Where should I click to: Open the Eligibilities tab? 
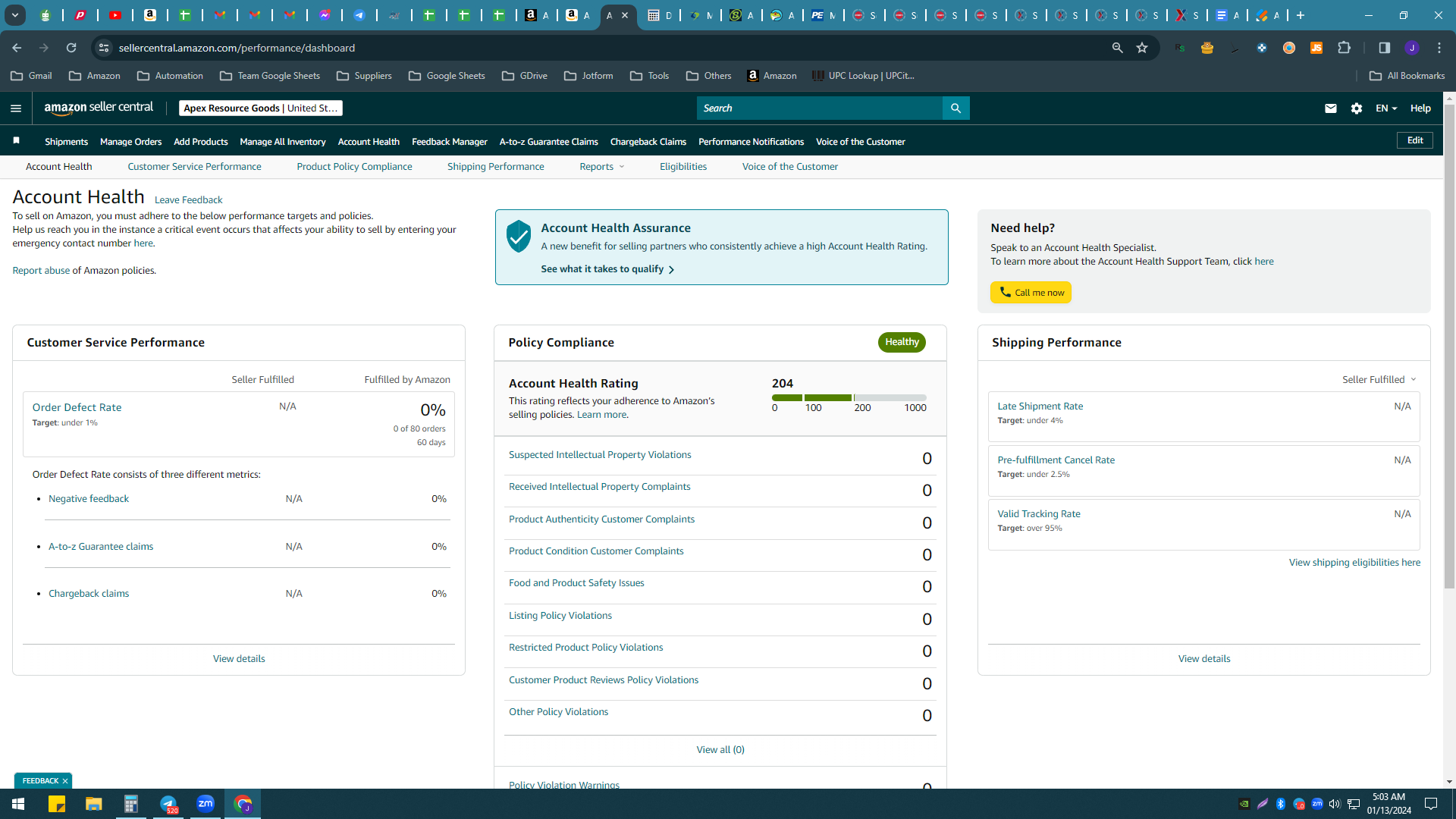pyautogui.click(x=683, y=167)
